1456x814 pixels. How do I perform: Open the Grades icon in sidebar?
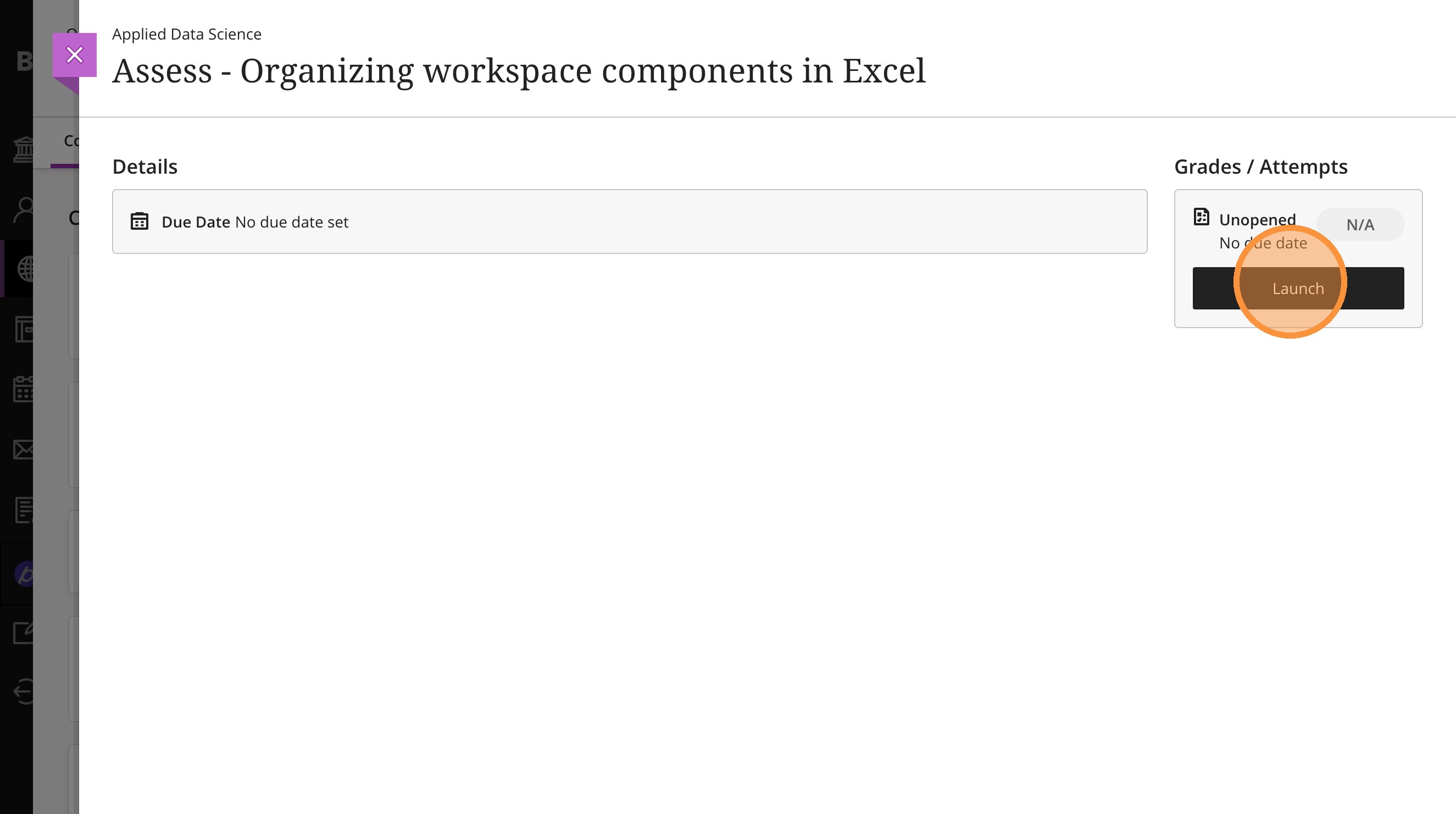(24, 510)
